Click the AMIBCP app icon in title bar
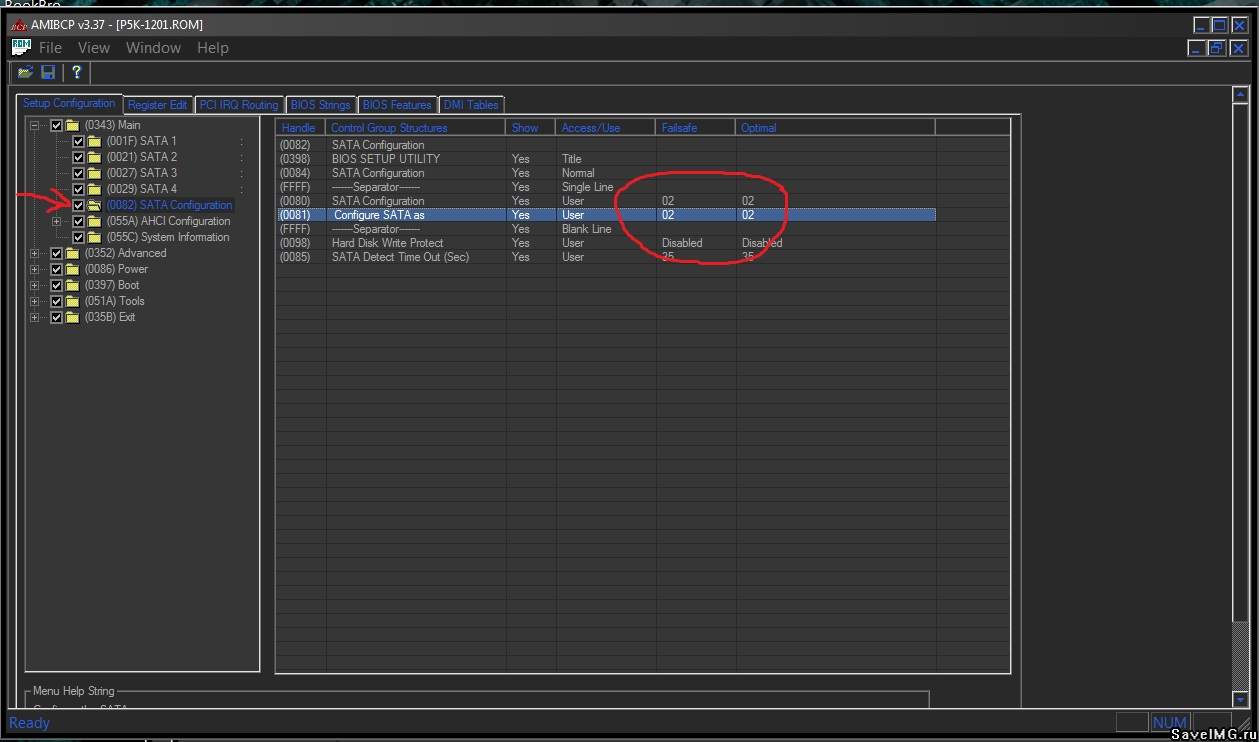 tap(18, 24)
